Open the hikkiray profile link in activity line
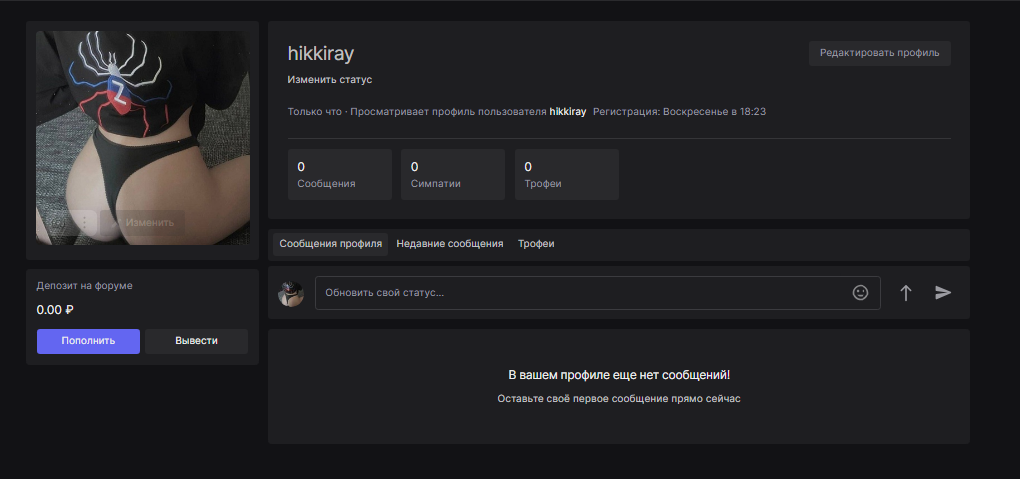This screenshot has height=479, width=1020. coord(568,112)
